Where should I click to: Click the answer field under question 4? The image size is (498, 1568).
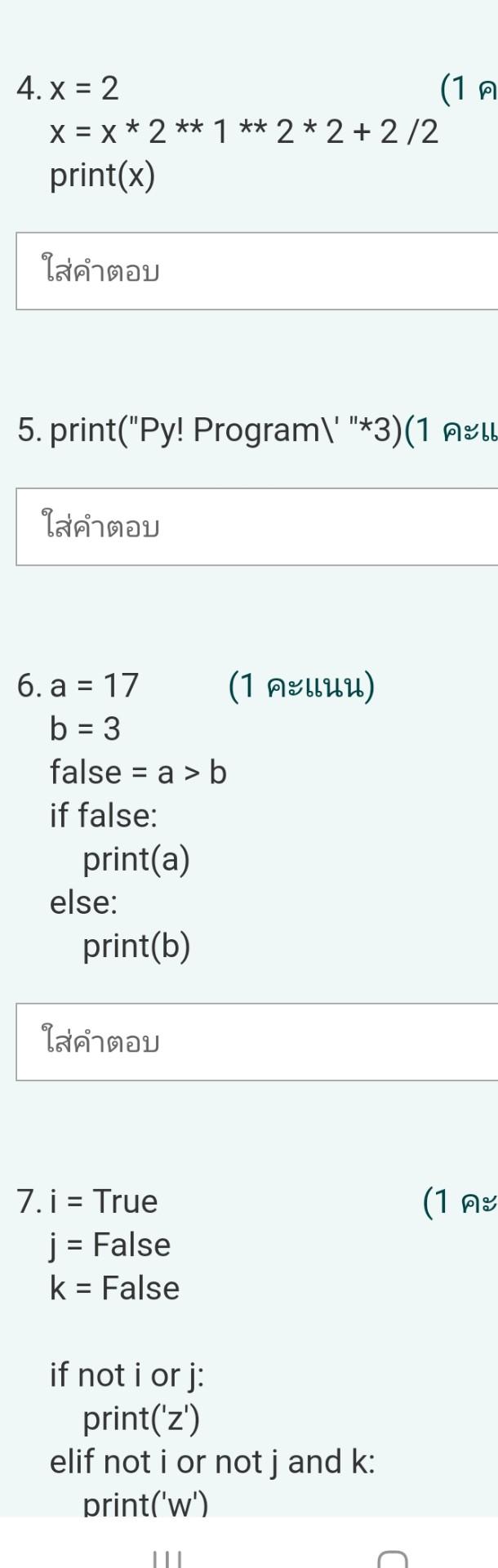coord(245,270)
